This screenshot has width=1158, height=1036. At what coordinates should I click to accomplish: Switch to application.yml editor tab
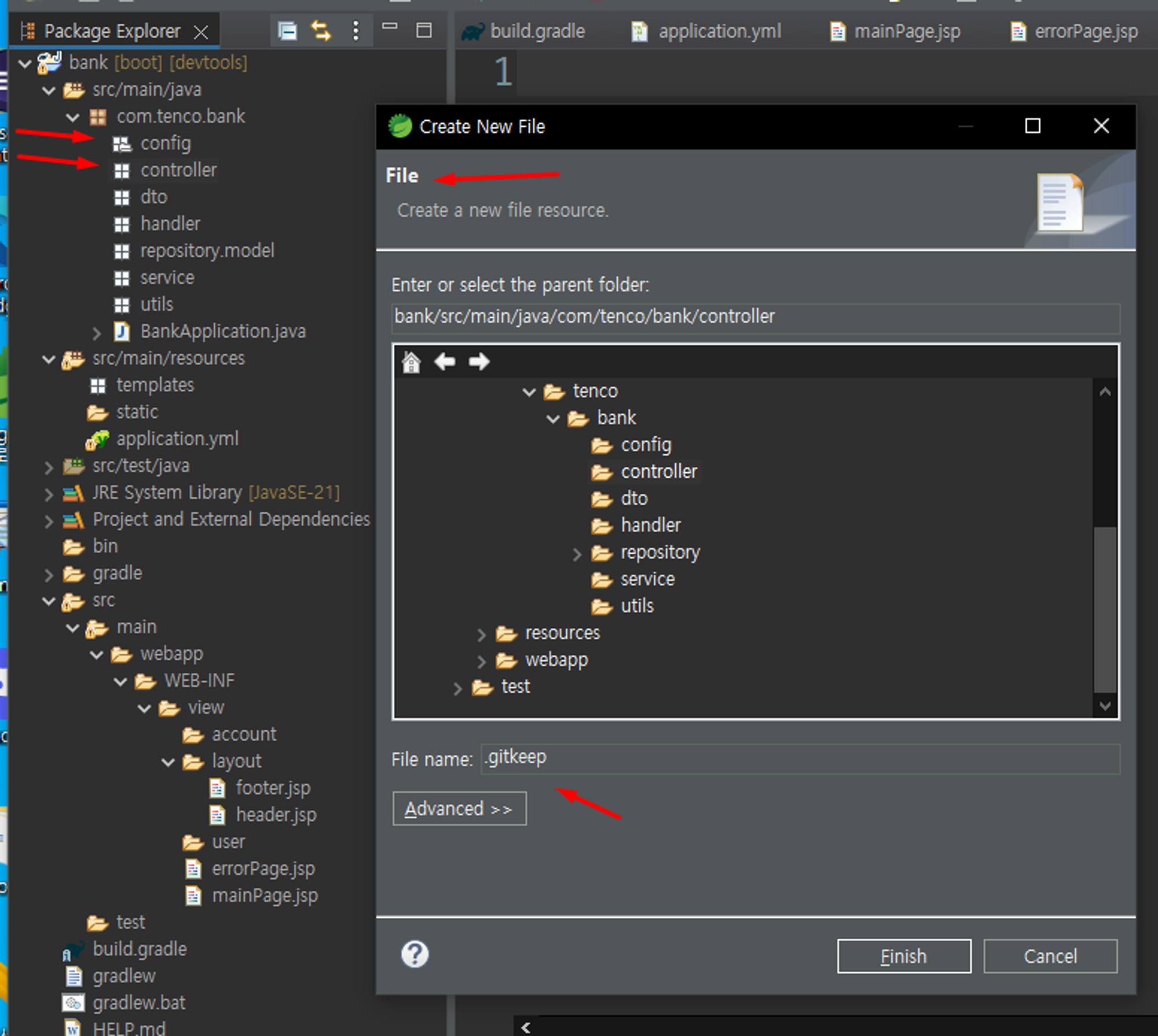(719, 31)
